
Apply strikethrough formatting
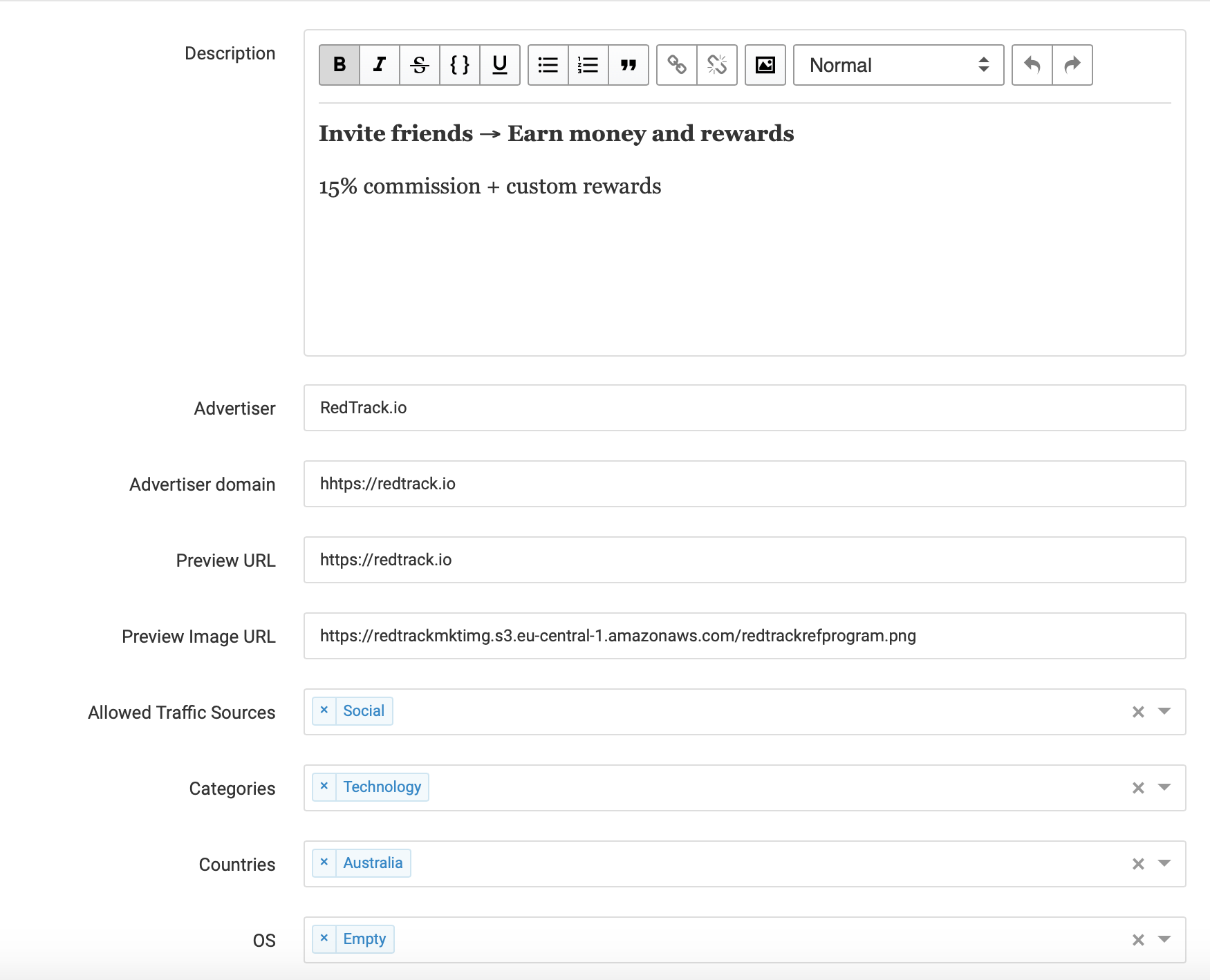(x=420, y=65)
